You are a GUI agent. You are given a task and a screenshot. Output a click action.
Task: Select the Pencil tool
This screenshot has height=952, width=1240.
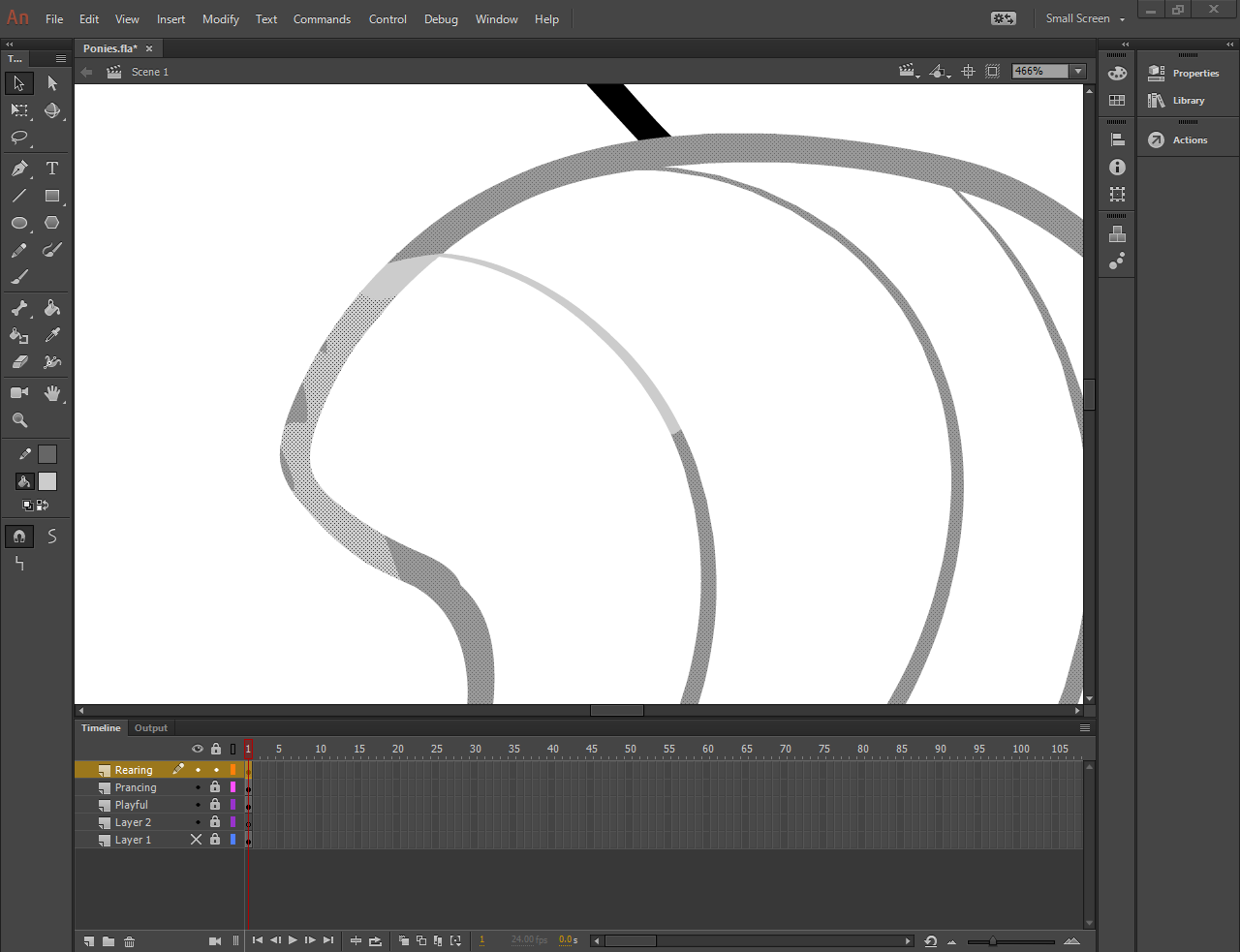[x=19, y=250]
